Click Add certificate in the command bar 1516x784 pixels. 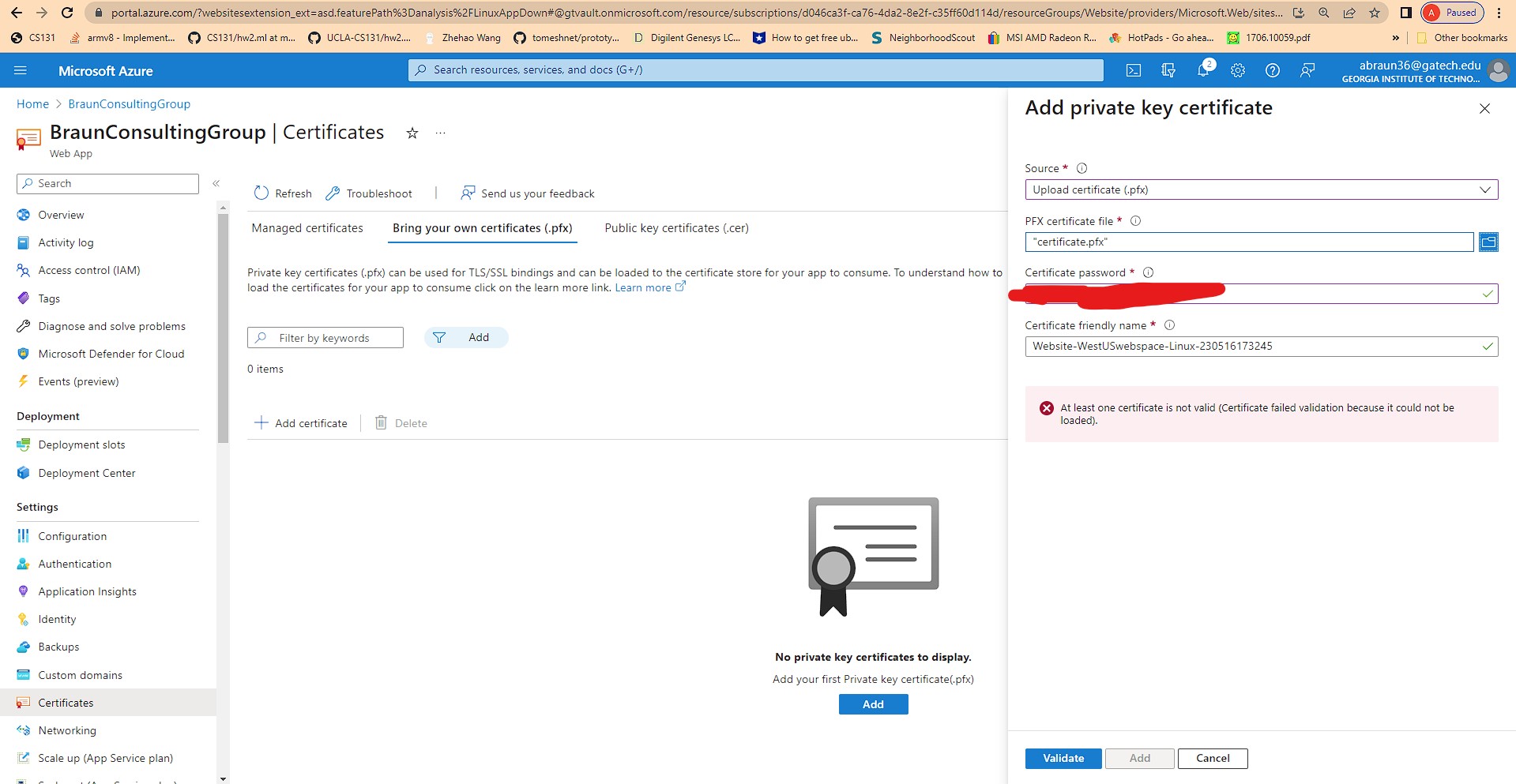click(301, 423)
